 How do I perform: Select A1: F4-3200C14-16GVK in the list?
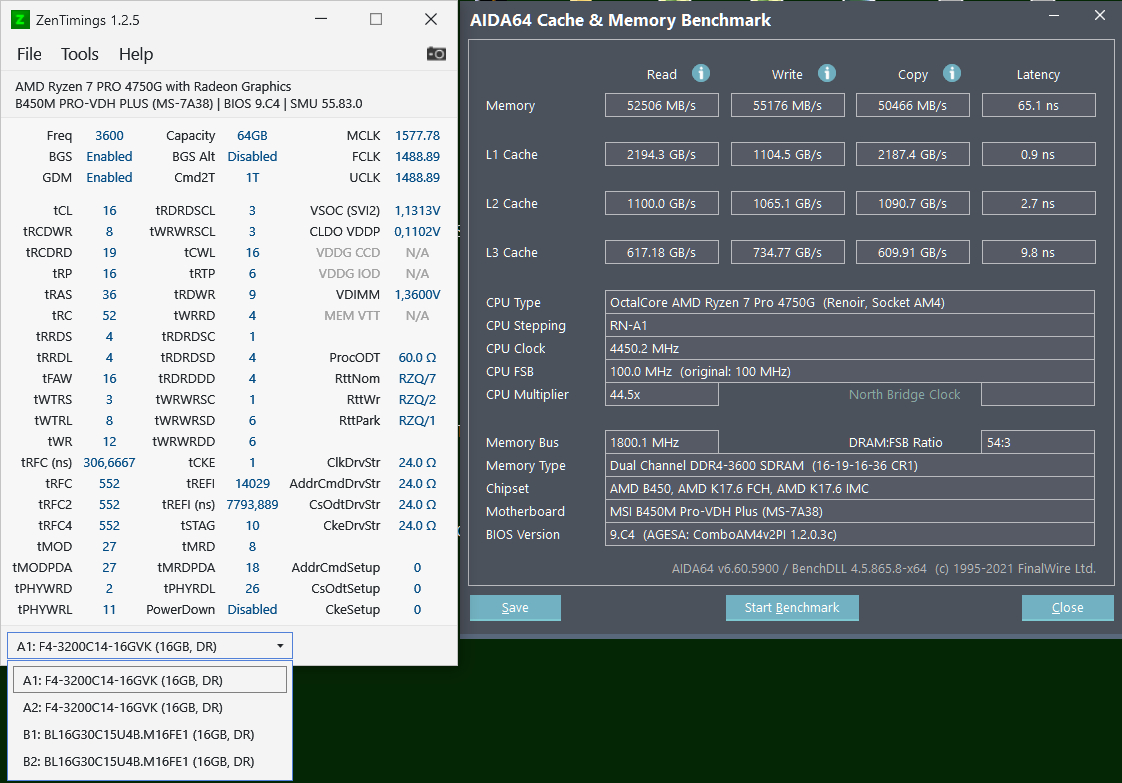[x=150, y=680]
